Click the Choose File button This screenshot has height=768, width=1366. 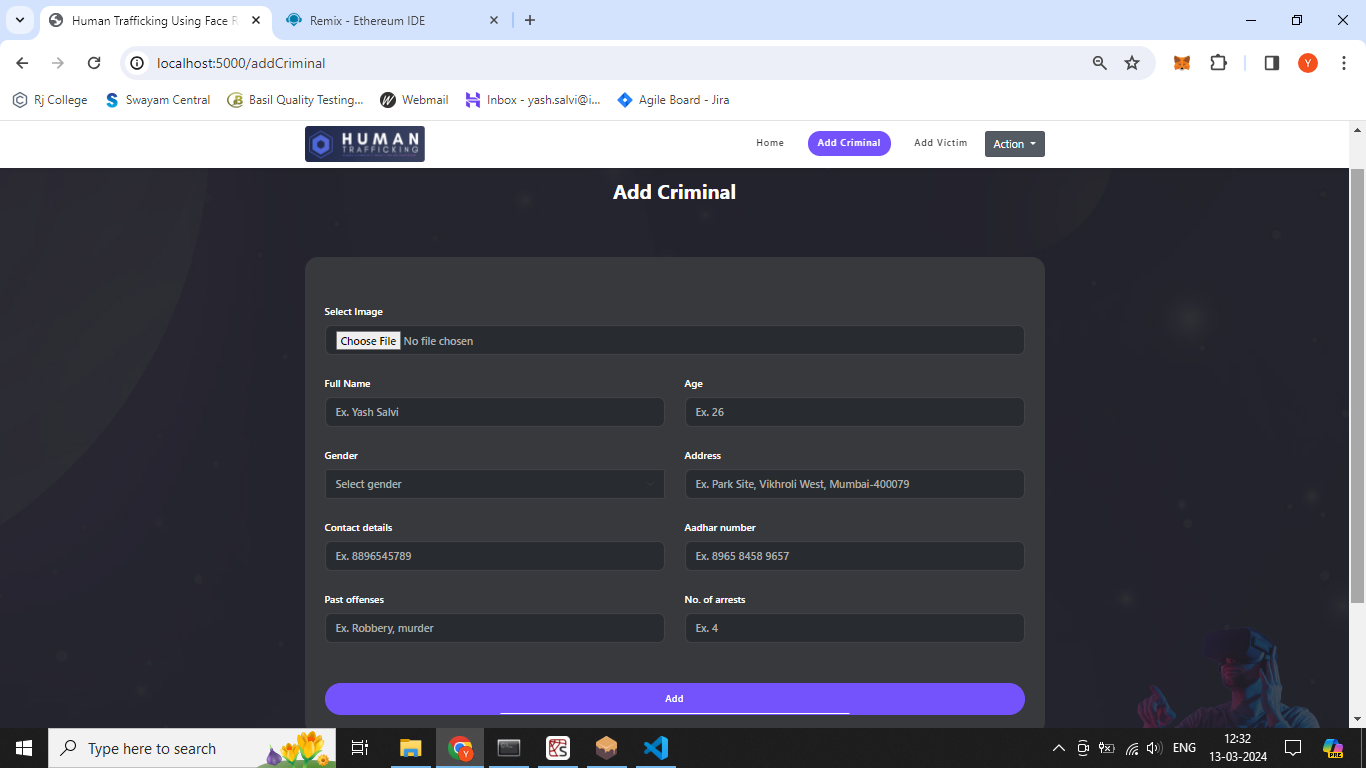368,341
